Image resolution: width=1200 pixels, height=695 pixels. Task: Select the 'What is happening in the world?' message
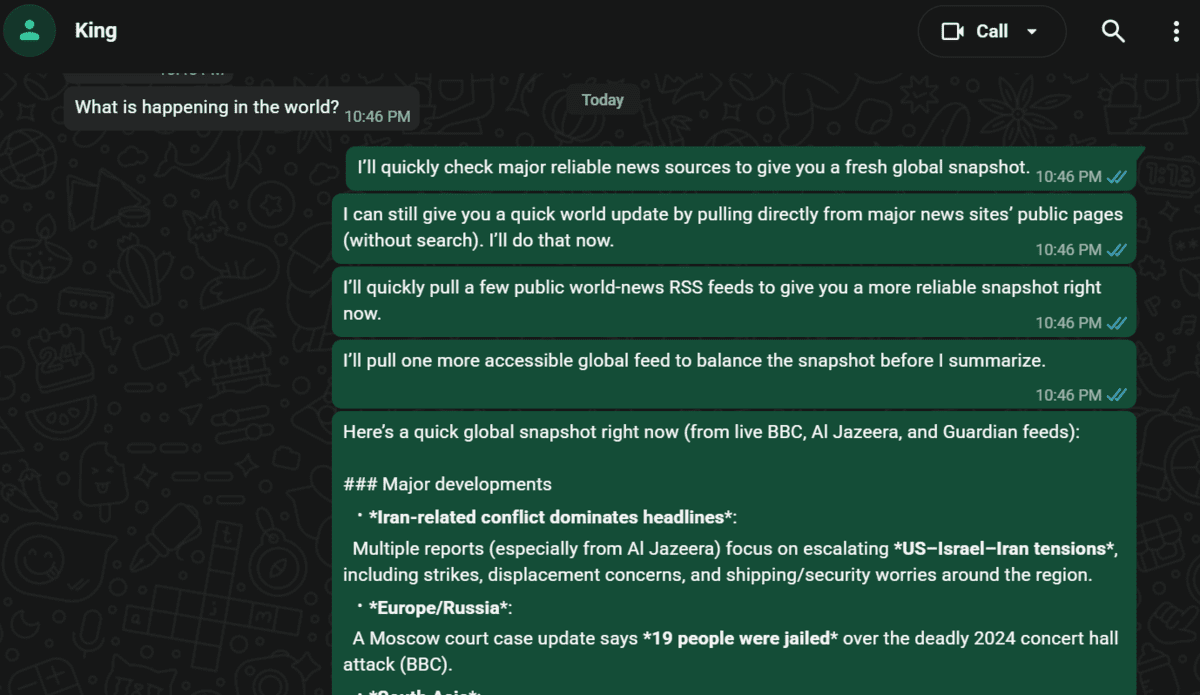tap(207, 107)
